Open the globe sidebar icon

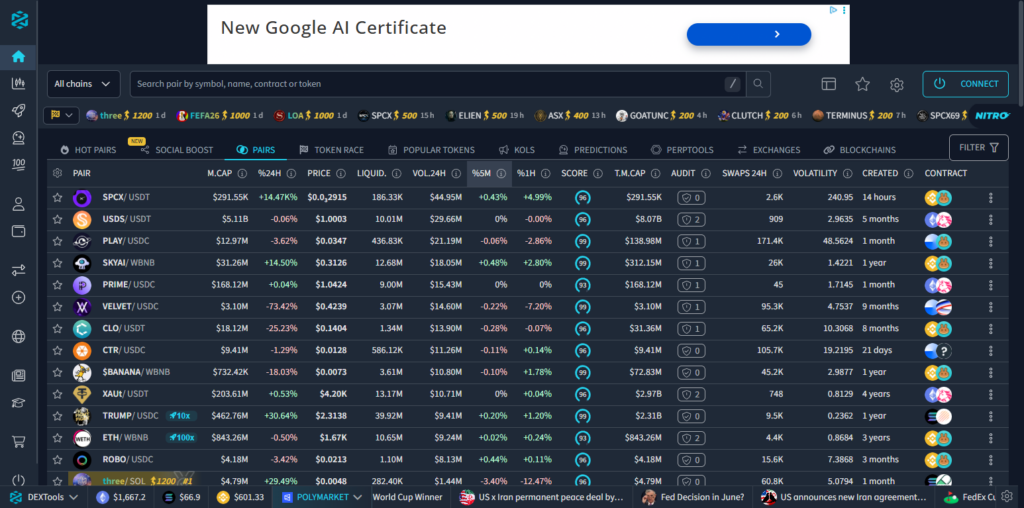[18, 337]
